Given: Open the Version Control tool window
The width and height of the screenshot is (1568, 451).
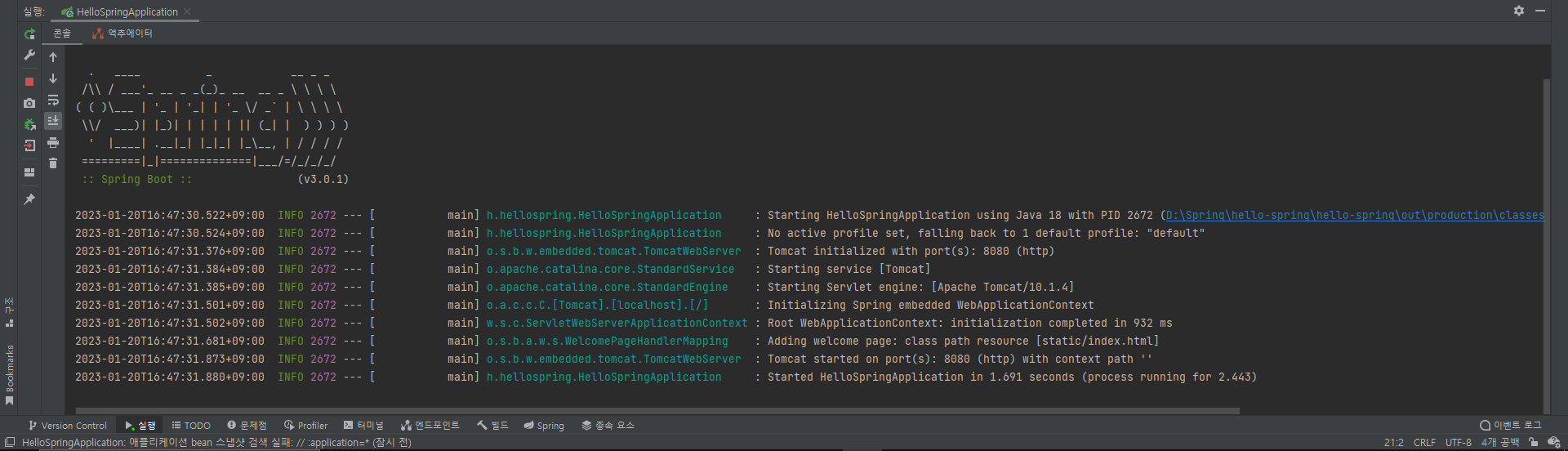Looking at the screenshot, I should (68, 426).
